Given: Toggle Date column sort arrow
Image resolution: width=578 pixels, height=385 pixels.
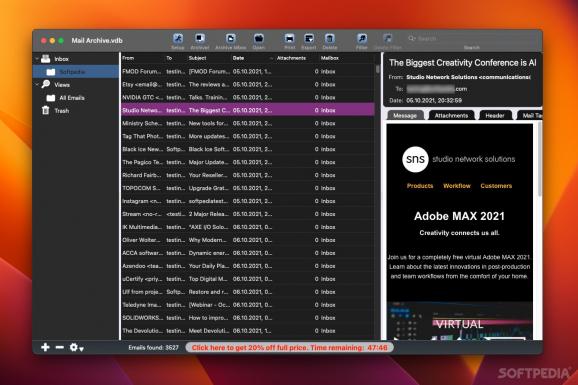Looking at the screenshot, I should point(271,58).
